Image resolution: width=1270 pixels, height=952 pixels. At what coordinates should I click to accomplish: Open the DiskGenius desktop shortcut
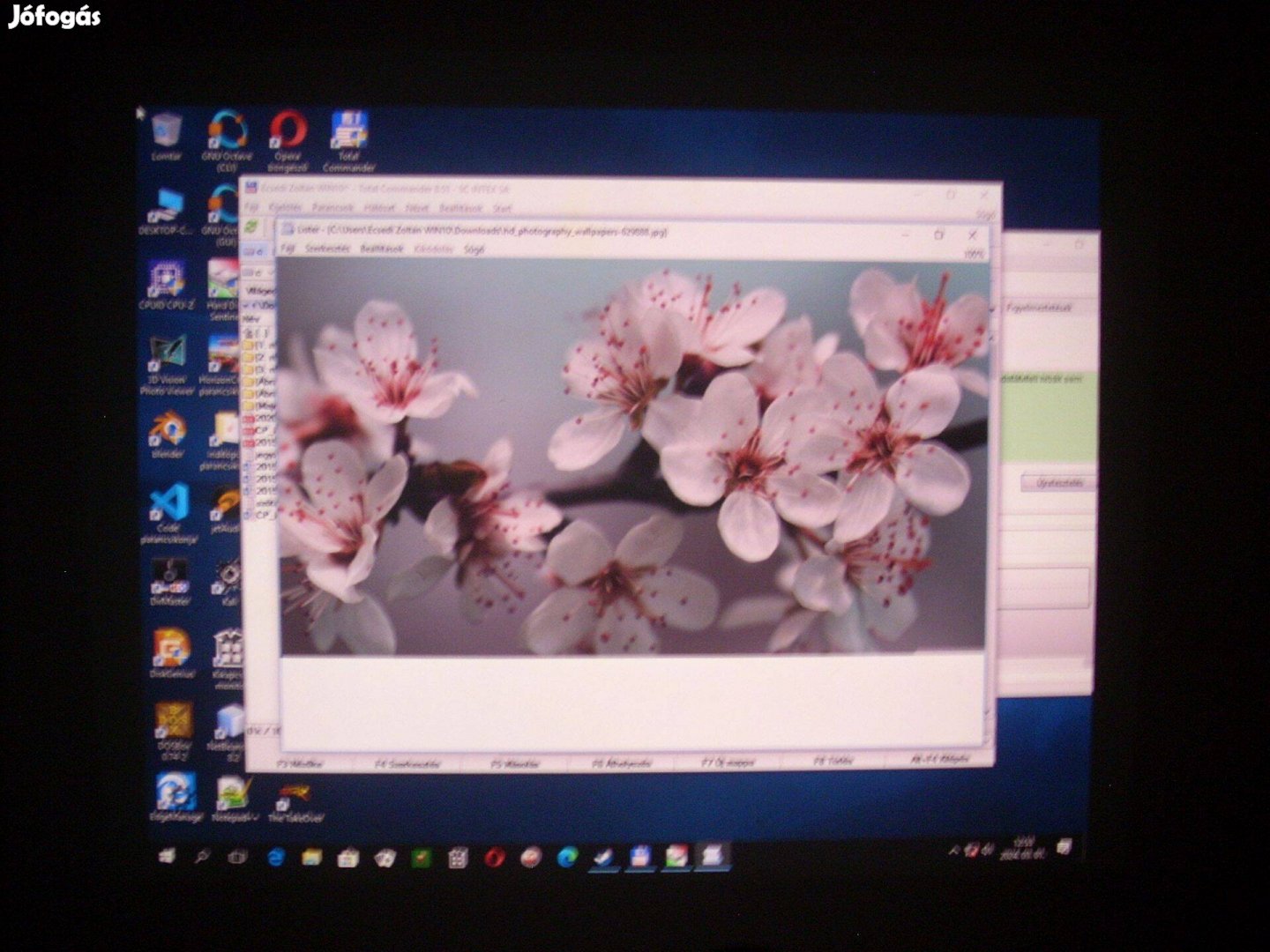pyautogui.click(x=172, y=653)
